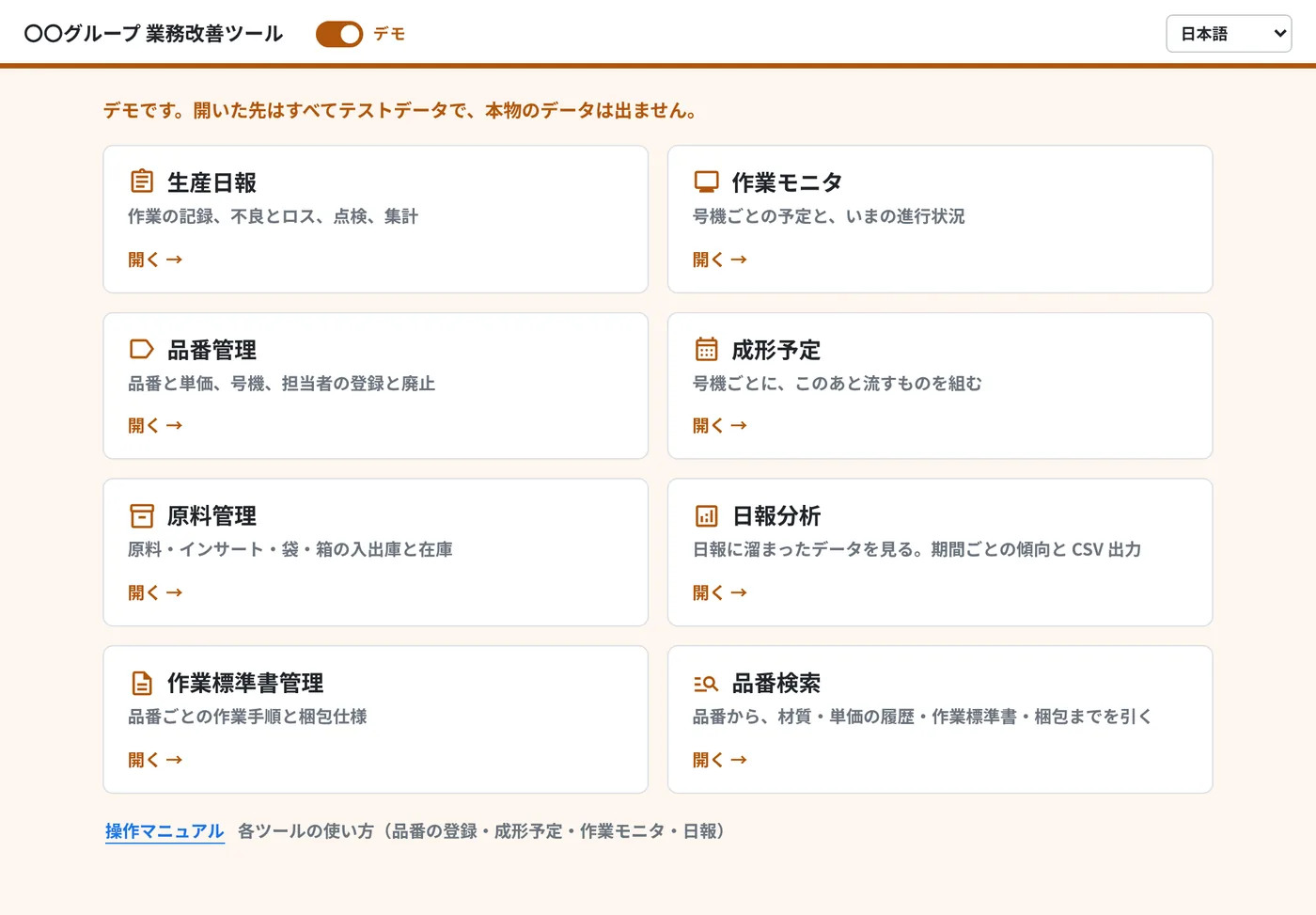Image resolution: width=1316 pixels, height=915 pixels.
Task: Click the clipboard icon beside 生産日報
Action: tap(142, 181)
